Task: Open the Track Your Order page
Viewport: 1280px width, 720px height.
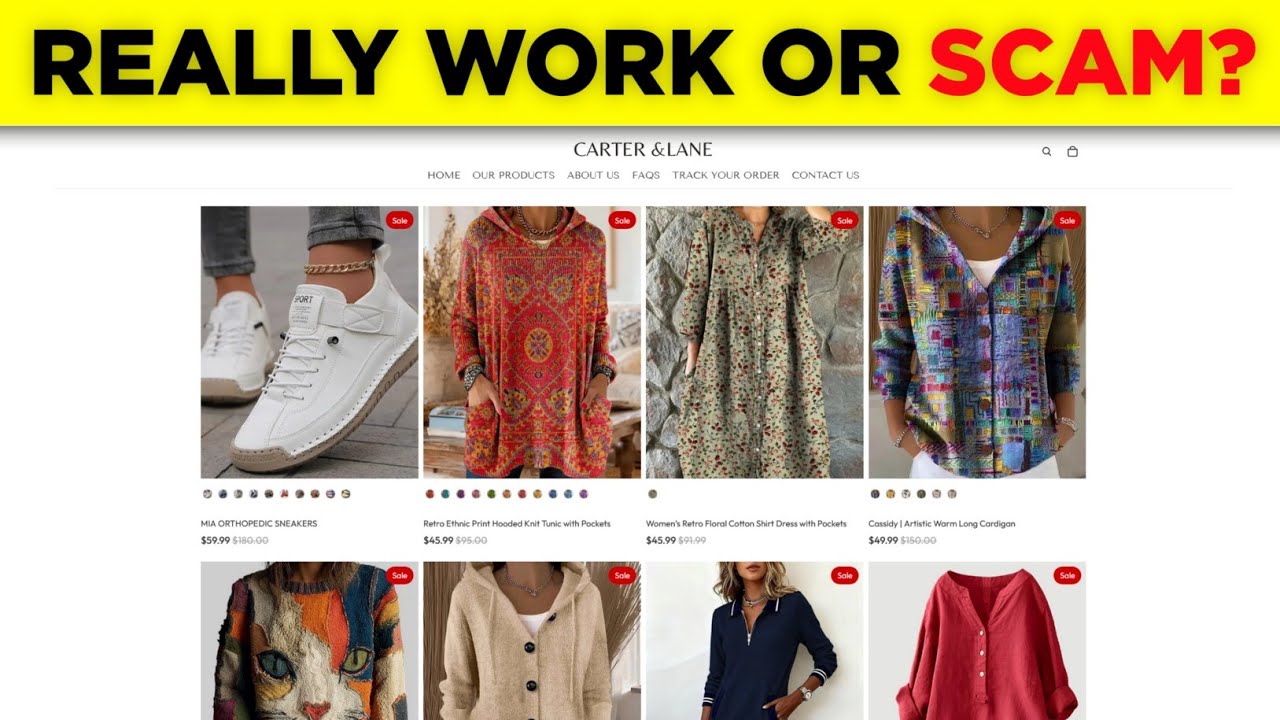Action: [x=726, y=175]
